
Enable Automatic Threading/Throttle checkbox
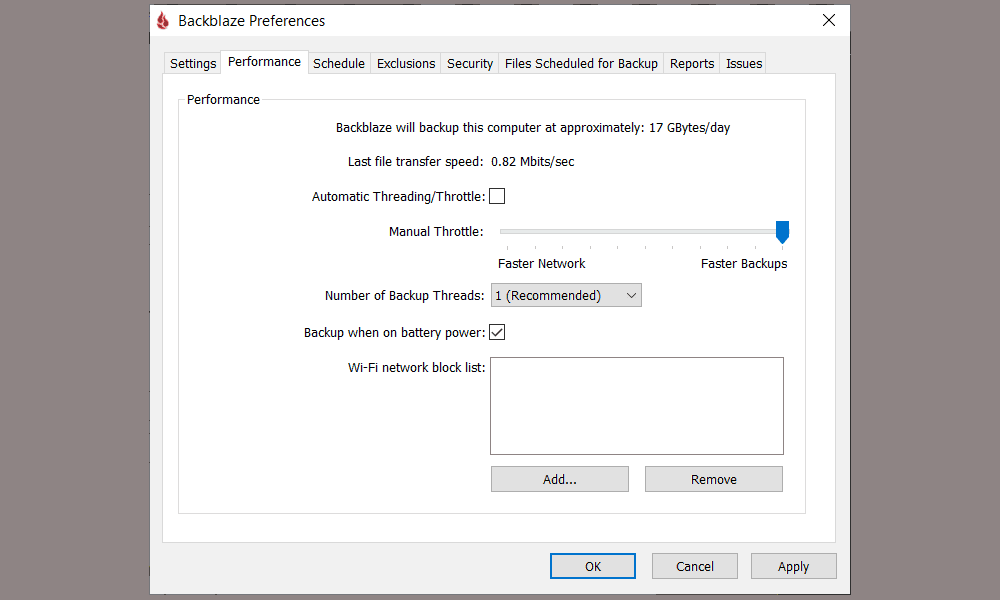coord(497,196)
